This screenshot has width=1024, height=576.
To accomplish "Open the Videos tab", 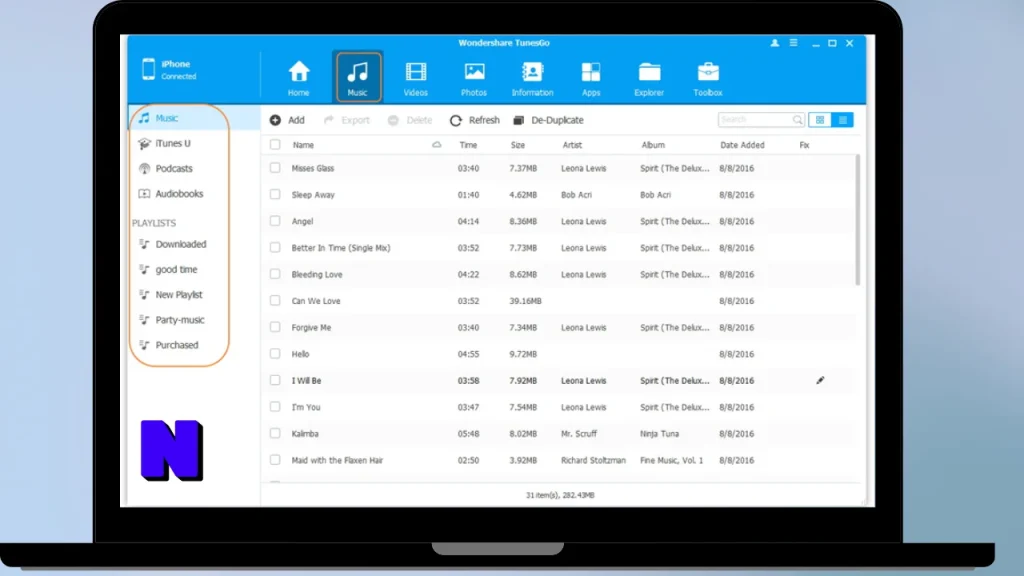I will [x=415, y=78].
